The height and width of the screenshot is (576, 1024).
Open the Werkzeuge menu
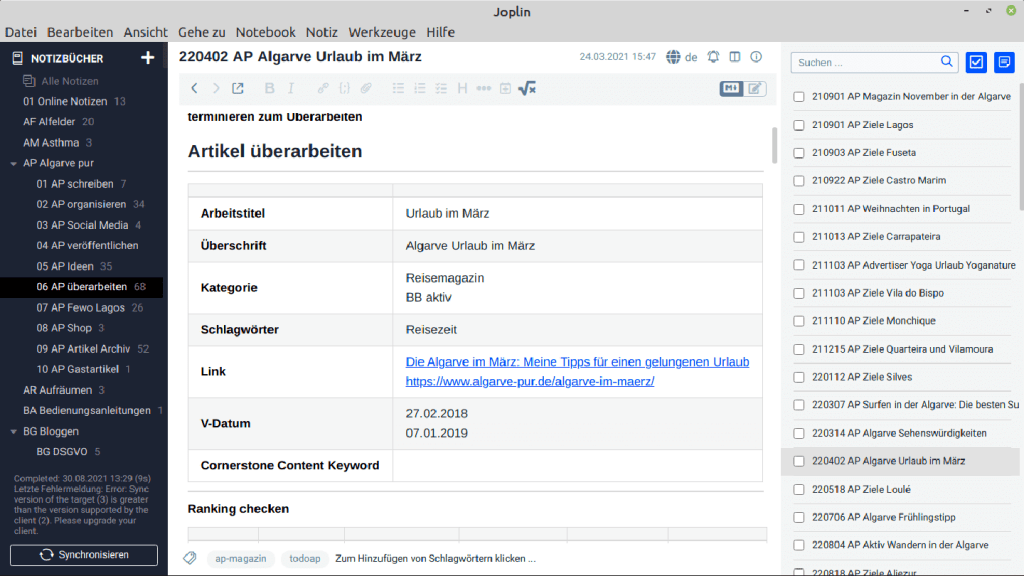(381, 32)
